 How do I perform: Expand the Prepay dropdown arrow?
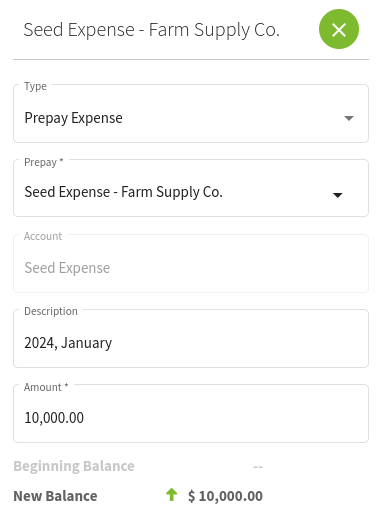[x=337, y=195]
